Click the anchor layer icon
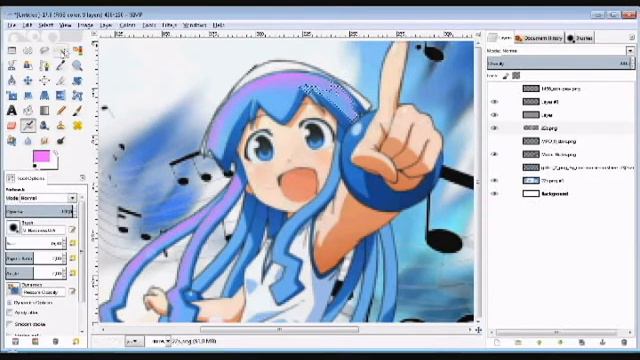The height and width of the screenshot is (360, 640). pyautogui.click(x=602, y=342)
